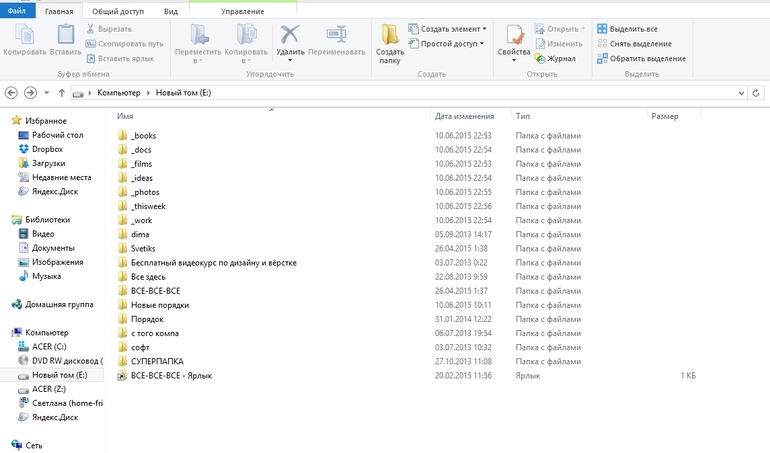Open Properties (Свойства) icon in ribbon
770x453 pixels.
[x=514, y=35]
